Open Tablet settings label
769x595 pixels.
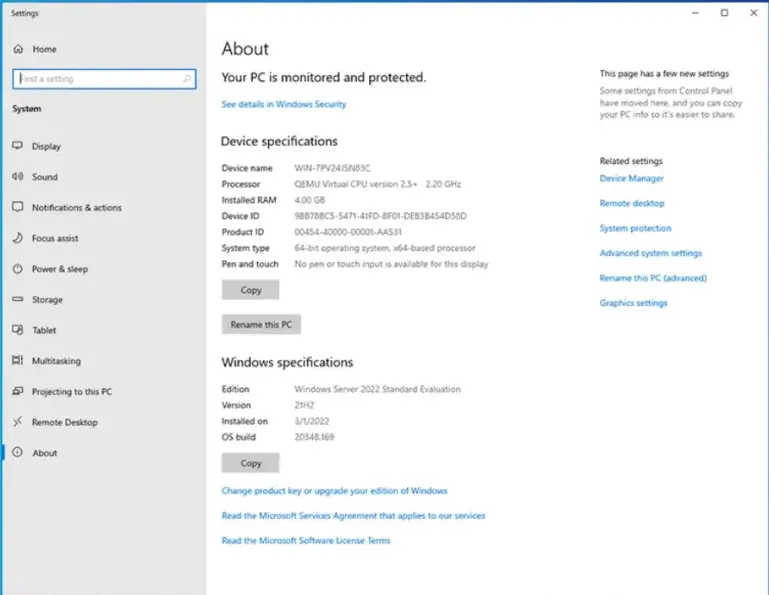tap(44, 330)
